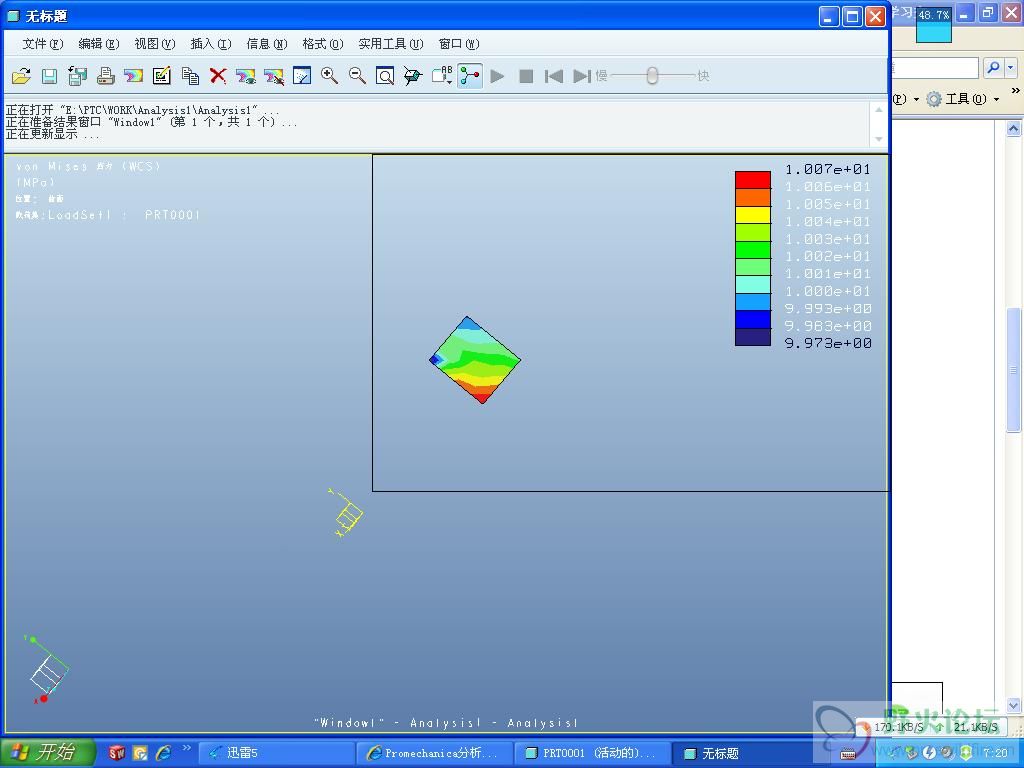
Task: Open the 实用工具 menu
Action: click(x=390, y=44)
